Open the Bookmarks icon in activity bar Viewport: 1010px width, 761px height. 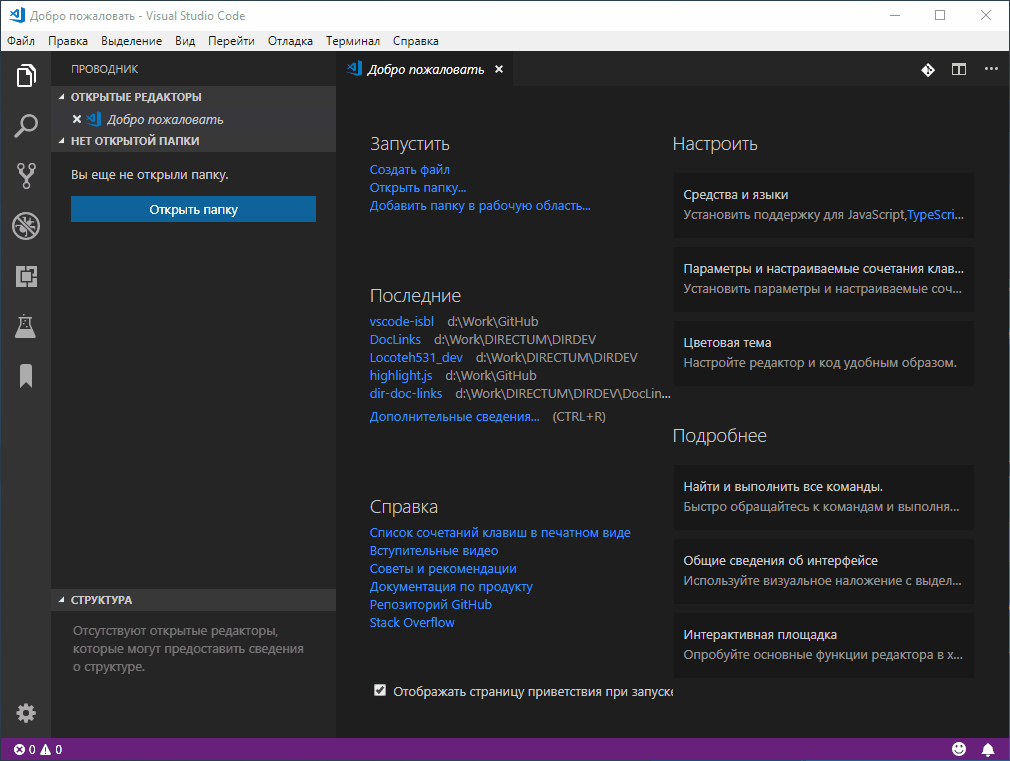(x=26, y=376)
